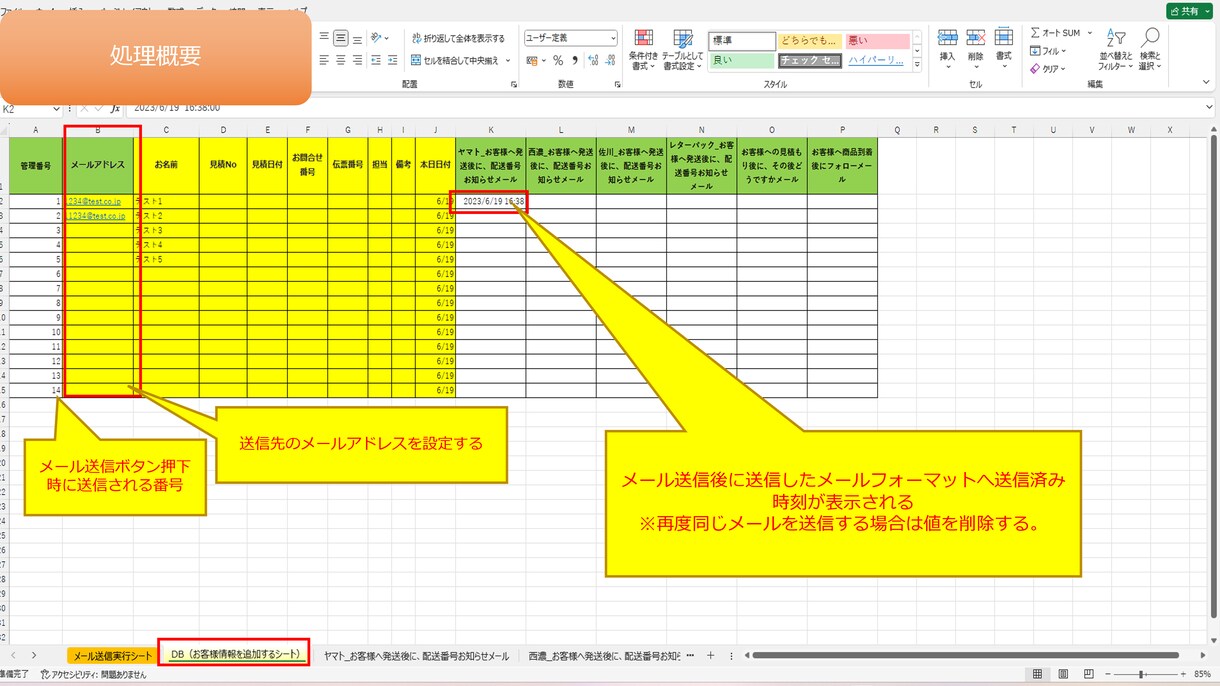Apply top vertical alignment
This screenshot has width=1220, height=686.
coord(324,38)
